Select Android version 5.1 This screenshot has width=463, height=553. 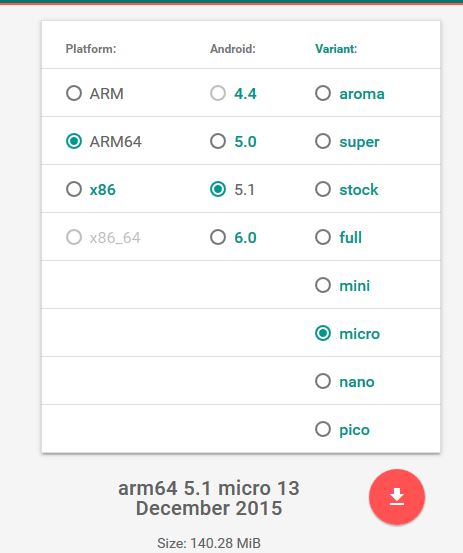218,189
